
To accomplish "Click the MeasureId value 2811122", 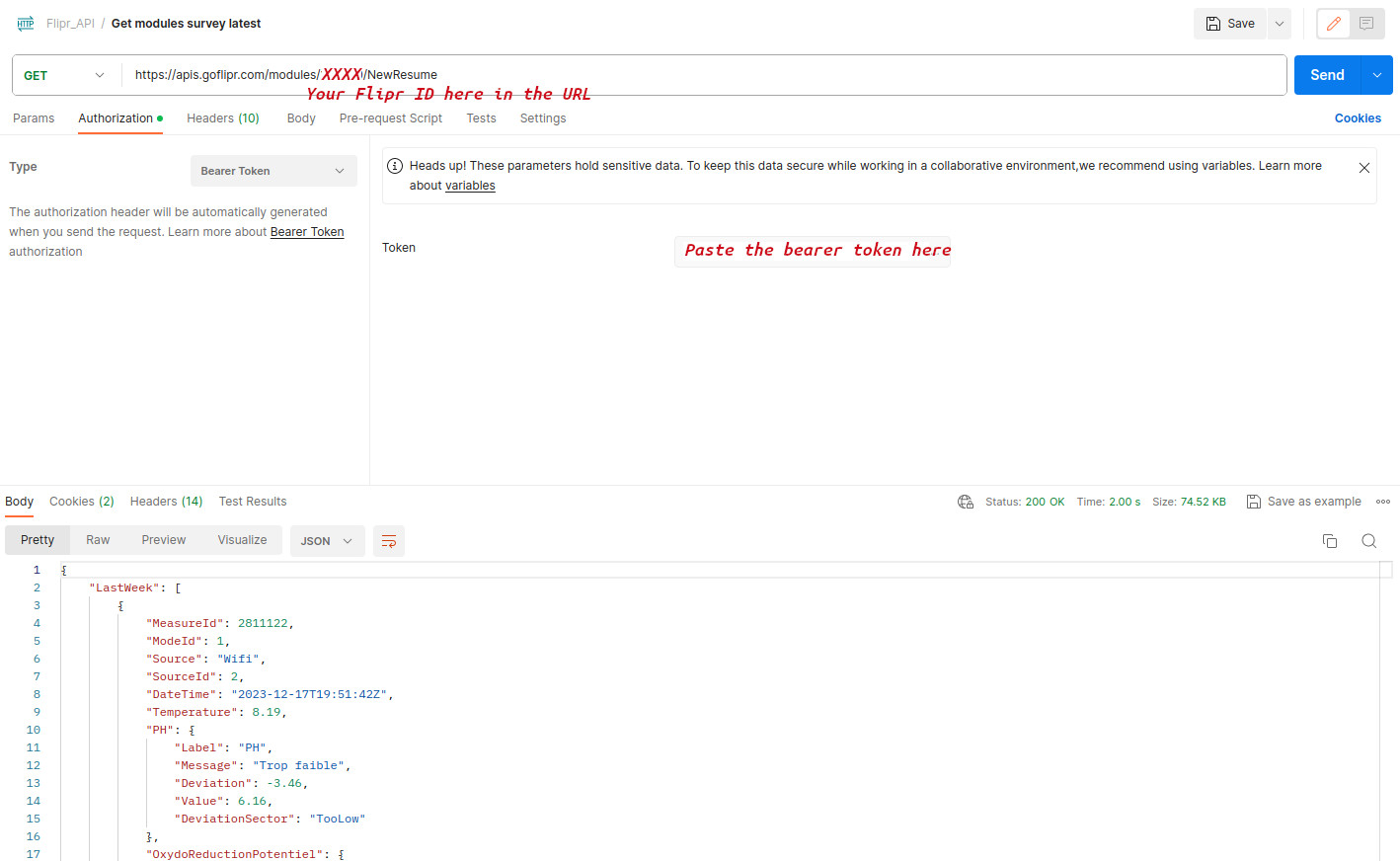I will tap(263, 624).
